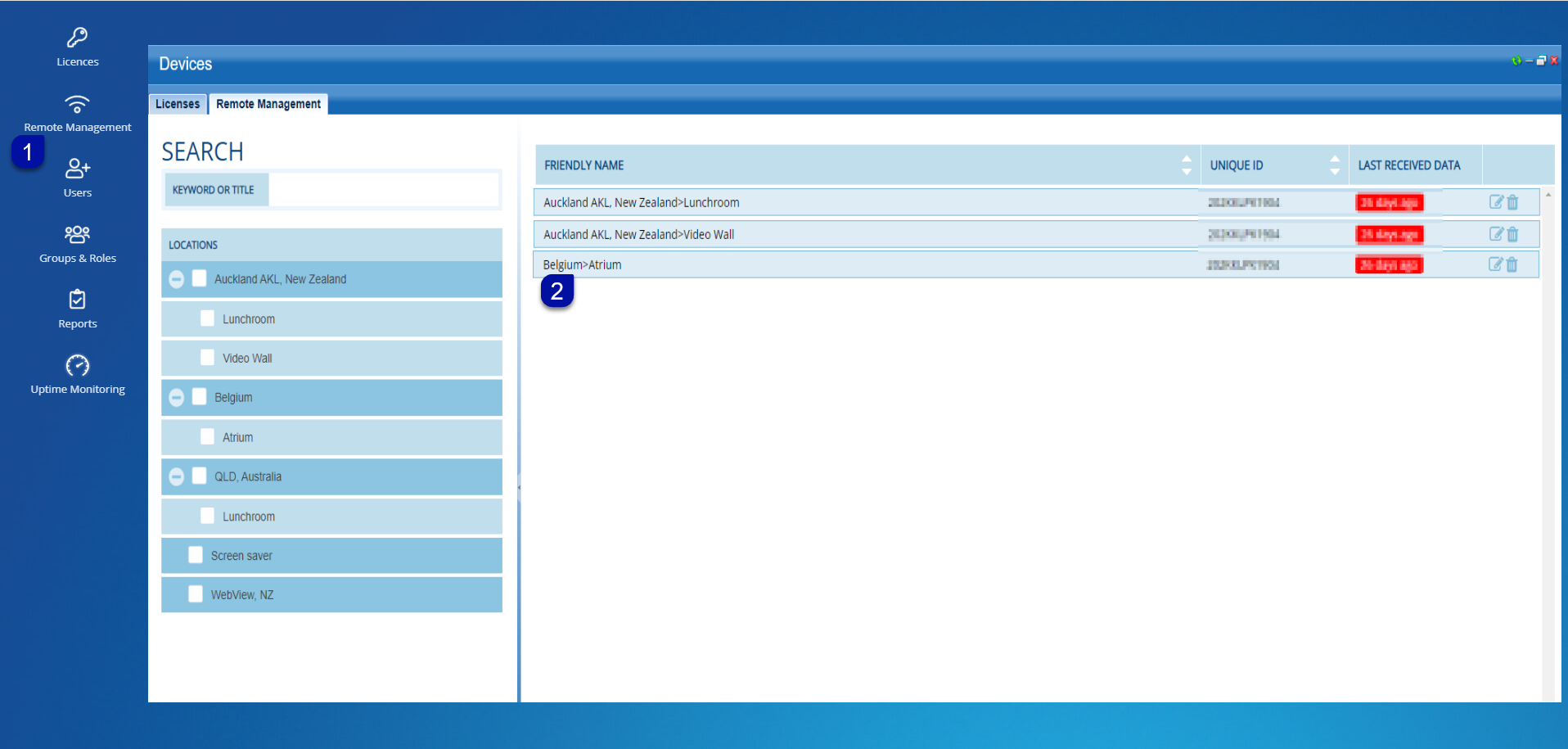This screenshot has width=1568, height=749.
Task: Edit the Auckland Lunchroom device row
Action: 1496,202
